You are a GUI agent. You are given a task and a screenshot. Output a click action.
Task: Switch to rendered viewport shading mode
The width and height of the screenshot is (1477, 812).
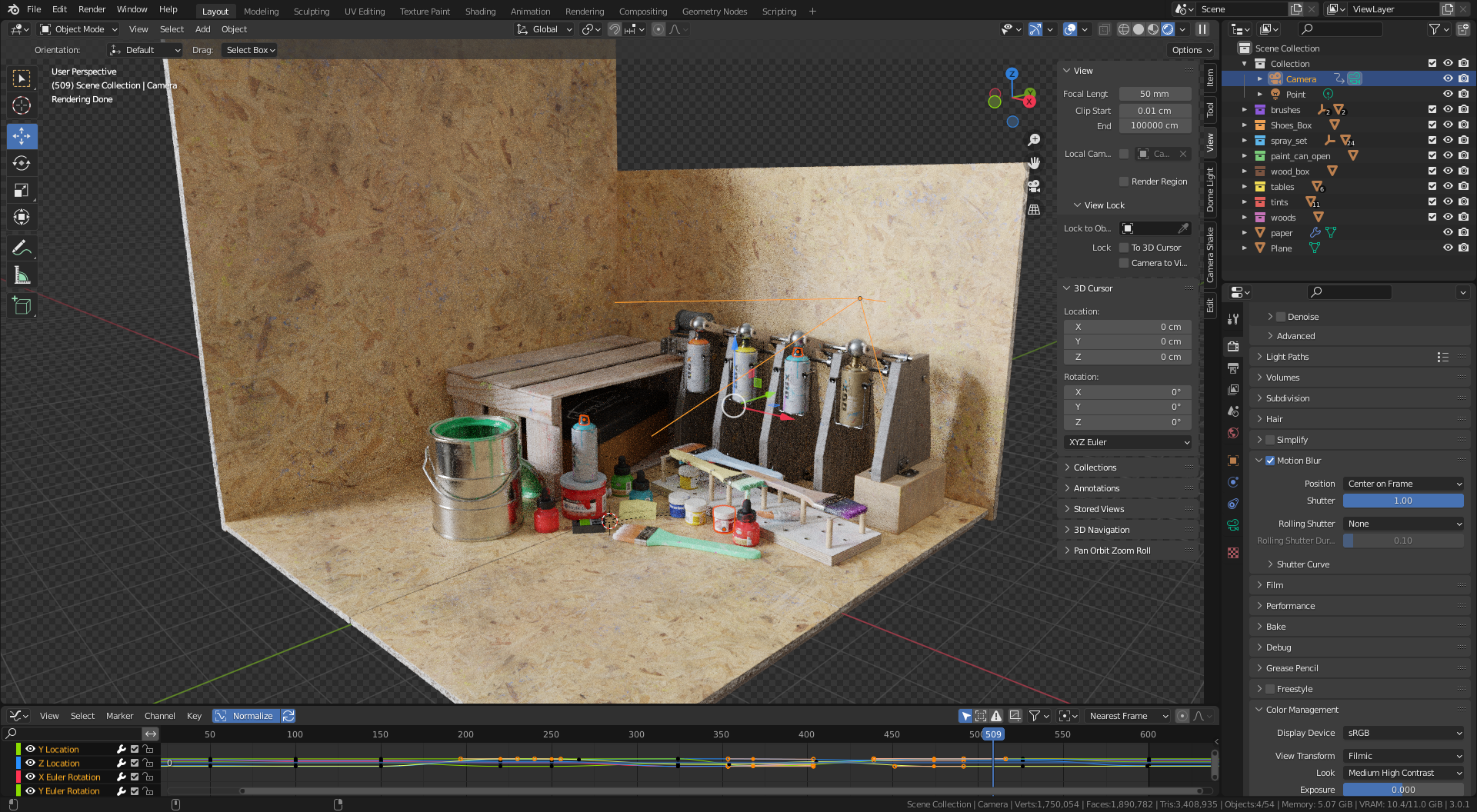coord(1168,29)
